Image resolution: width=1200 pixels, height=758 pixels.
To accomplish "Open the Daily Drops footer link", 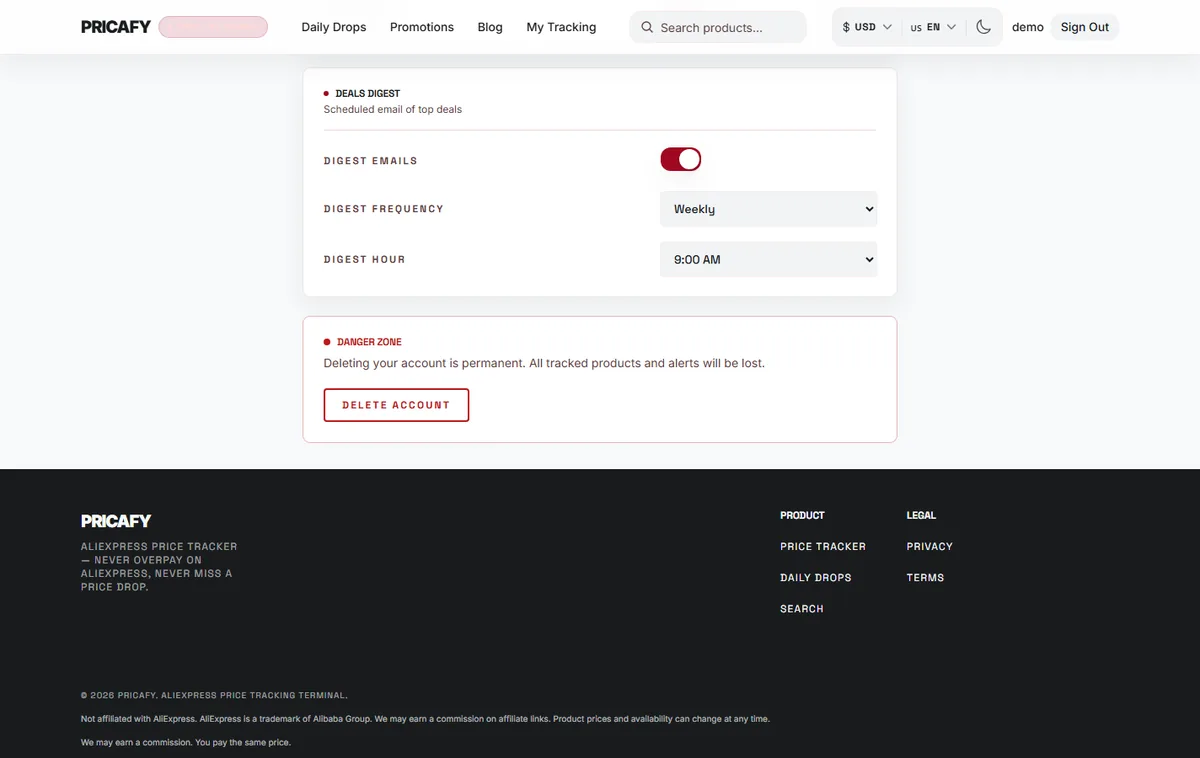I will 816,578.
